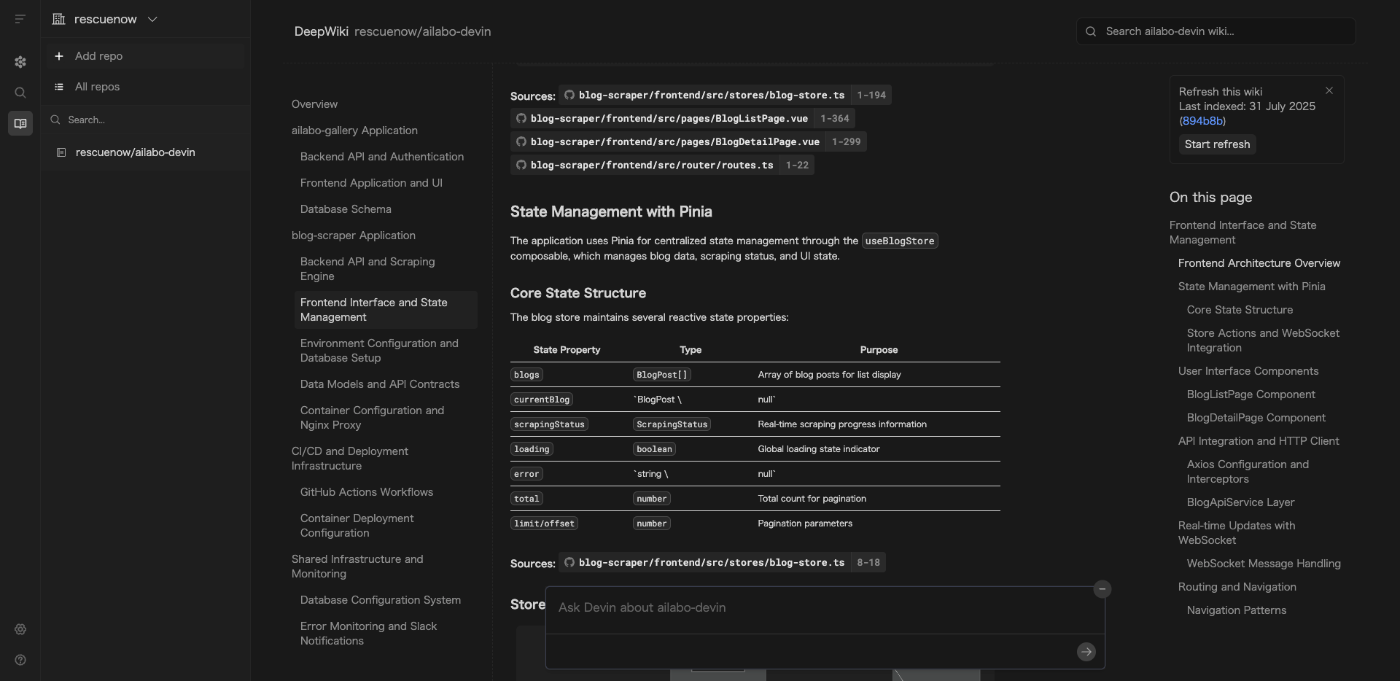Close the Refresh this wiki card

pyautogui.click(x=1329, y=91)
